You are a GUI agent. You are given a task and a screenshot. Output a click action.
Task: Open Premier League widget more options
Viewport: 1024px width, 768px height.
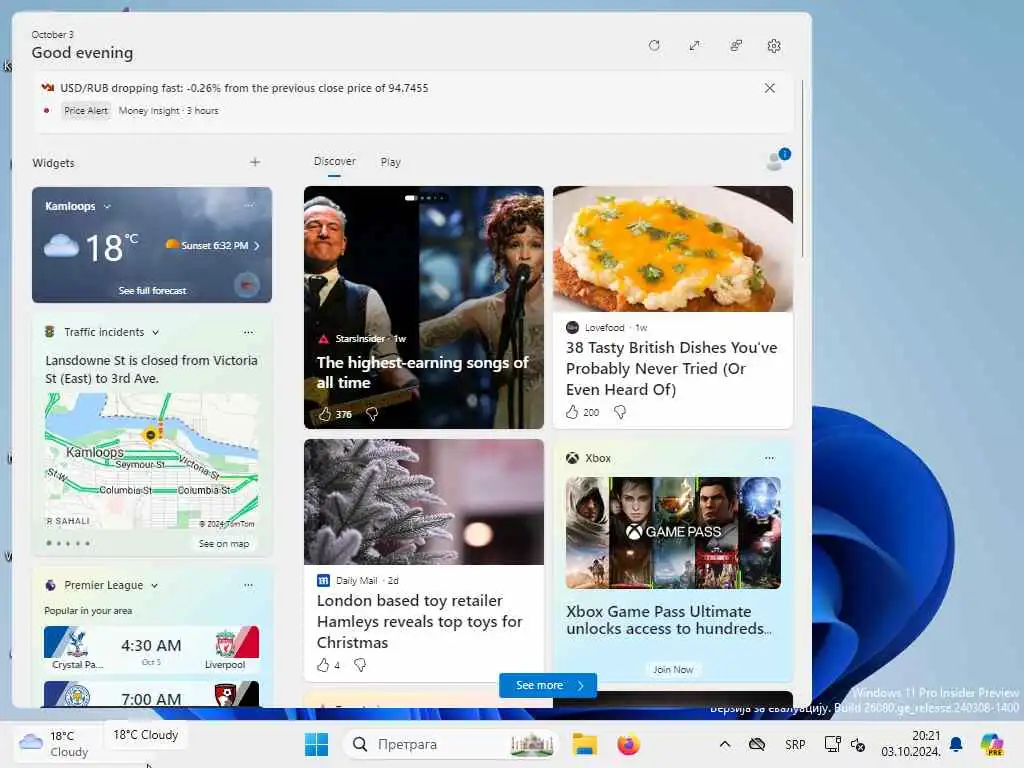click(x=248, y=585)
